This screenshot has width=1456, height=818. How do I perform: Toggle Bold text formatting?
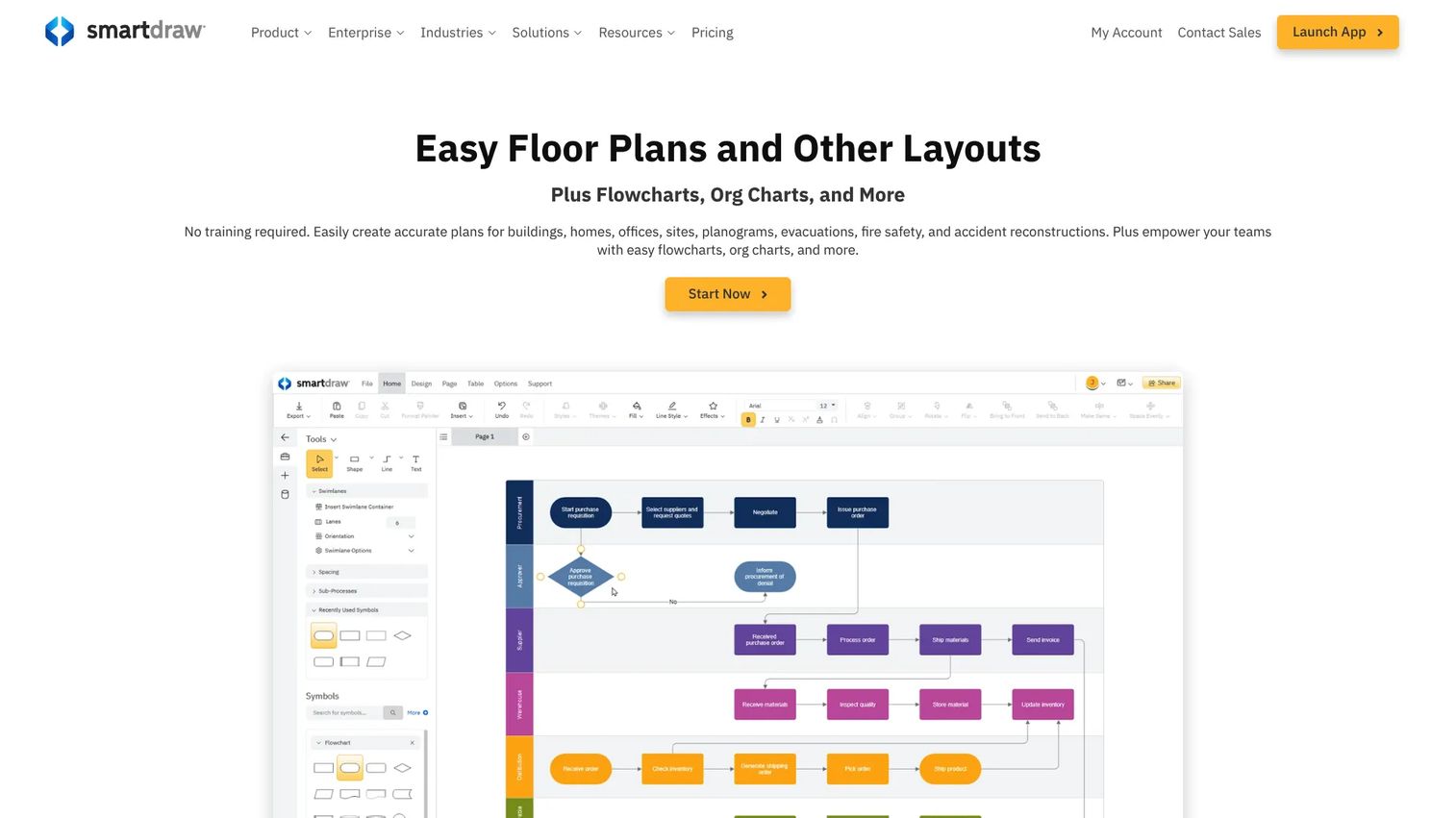click(x=748, y=419)
